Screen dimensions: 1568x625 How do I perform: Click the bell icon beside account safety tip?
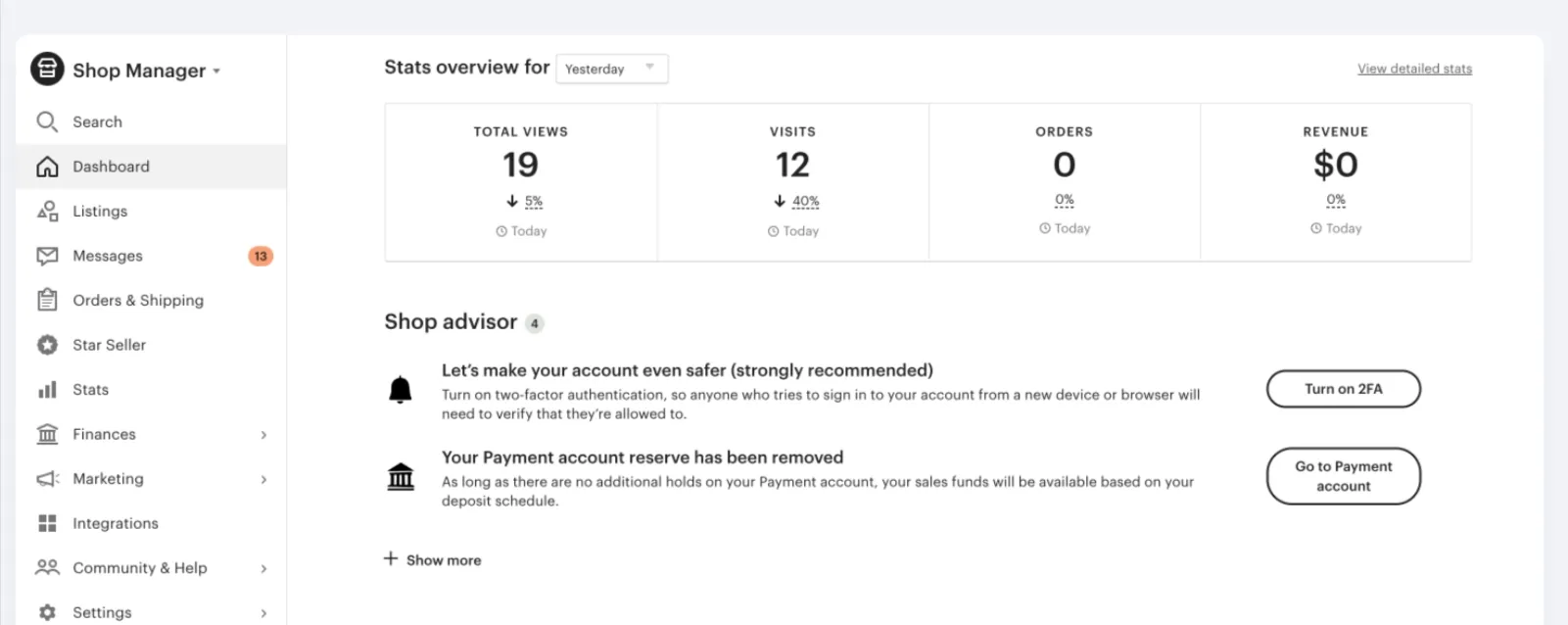coord(401,390)
